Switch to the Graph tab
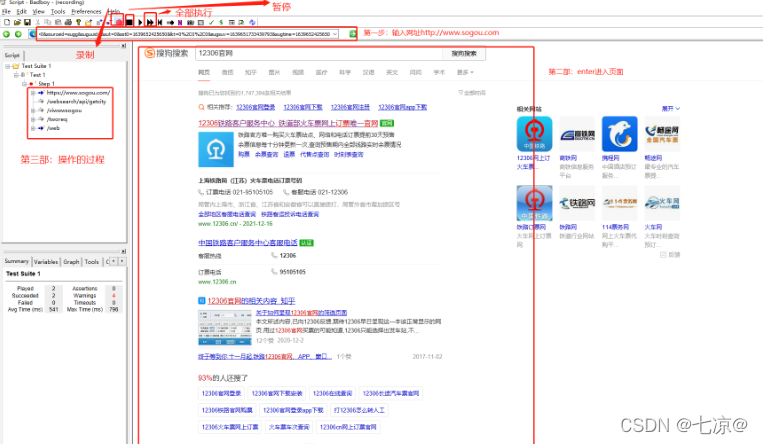 pyautogui.click(x=71, y=261)
